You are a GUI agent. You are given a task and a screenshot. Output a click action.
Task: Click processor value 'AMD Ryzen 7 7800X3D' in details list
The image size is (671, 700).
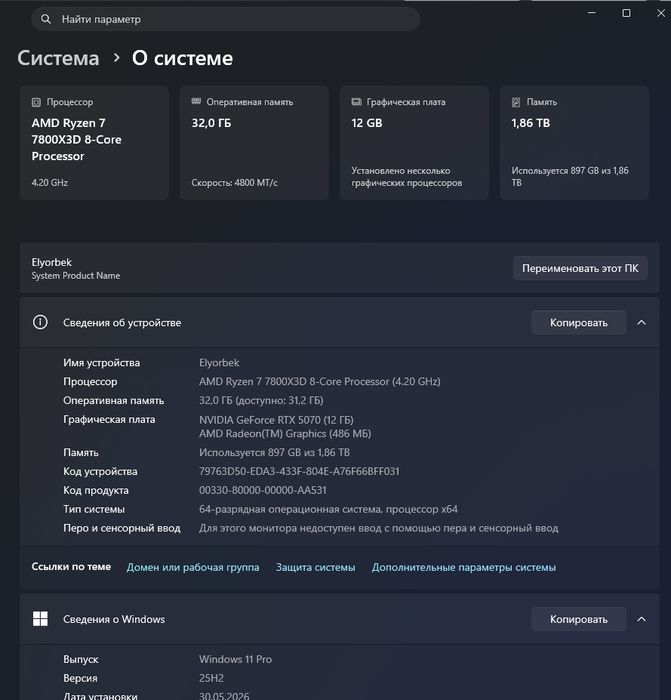(x=320, y=381)
